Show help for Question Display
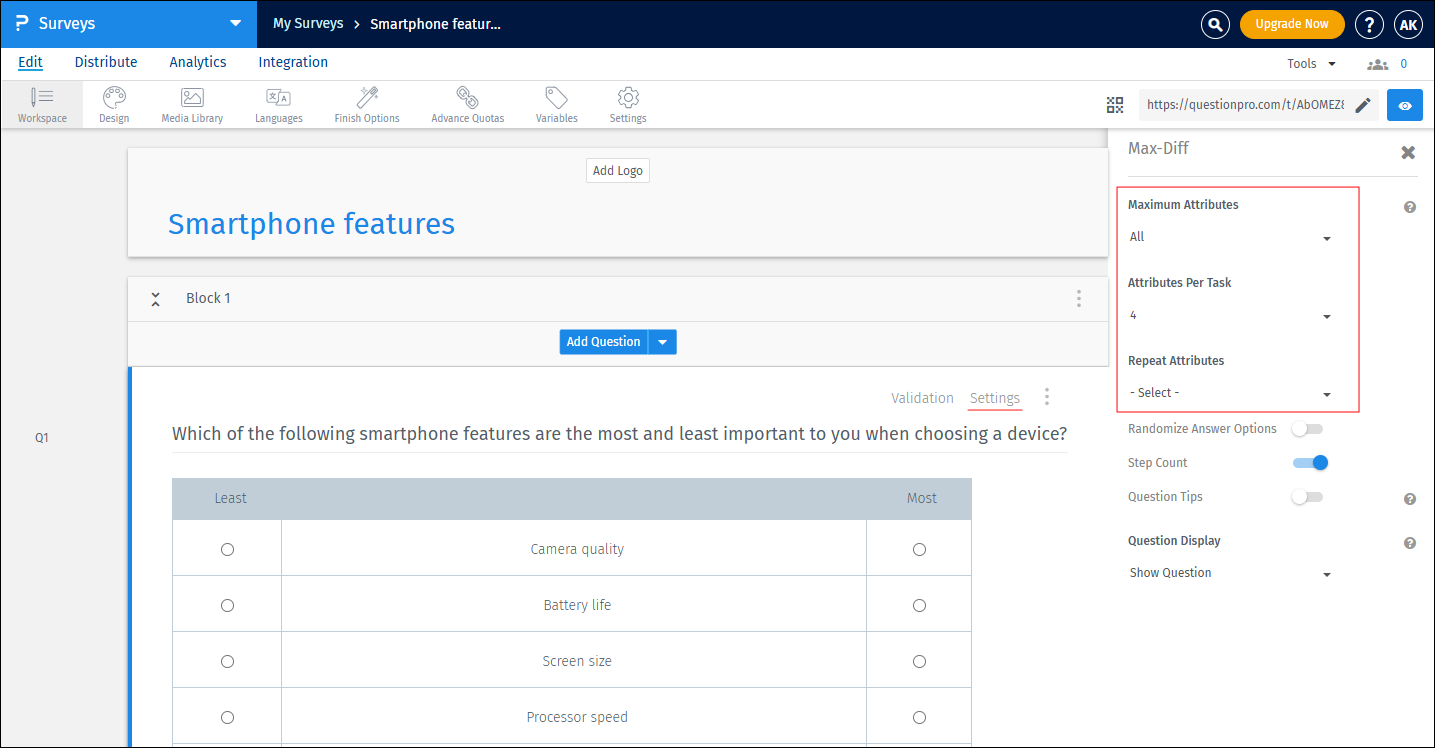1435x748 pixels. coord(1410,543)
